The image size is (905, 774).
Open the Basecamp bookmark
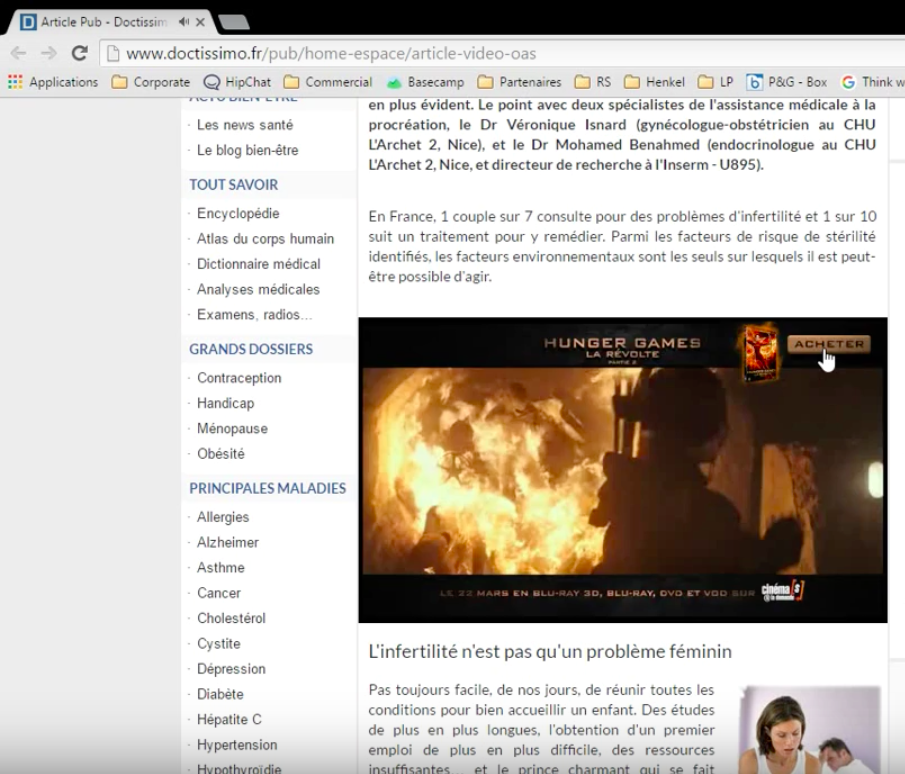click(425, 82)
